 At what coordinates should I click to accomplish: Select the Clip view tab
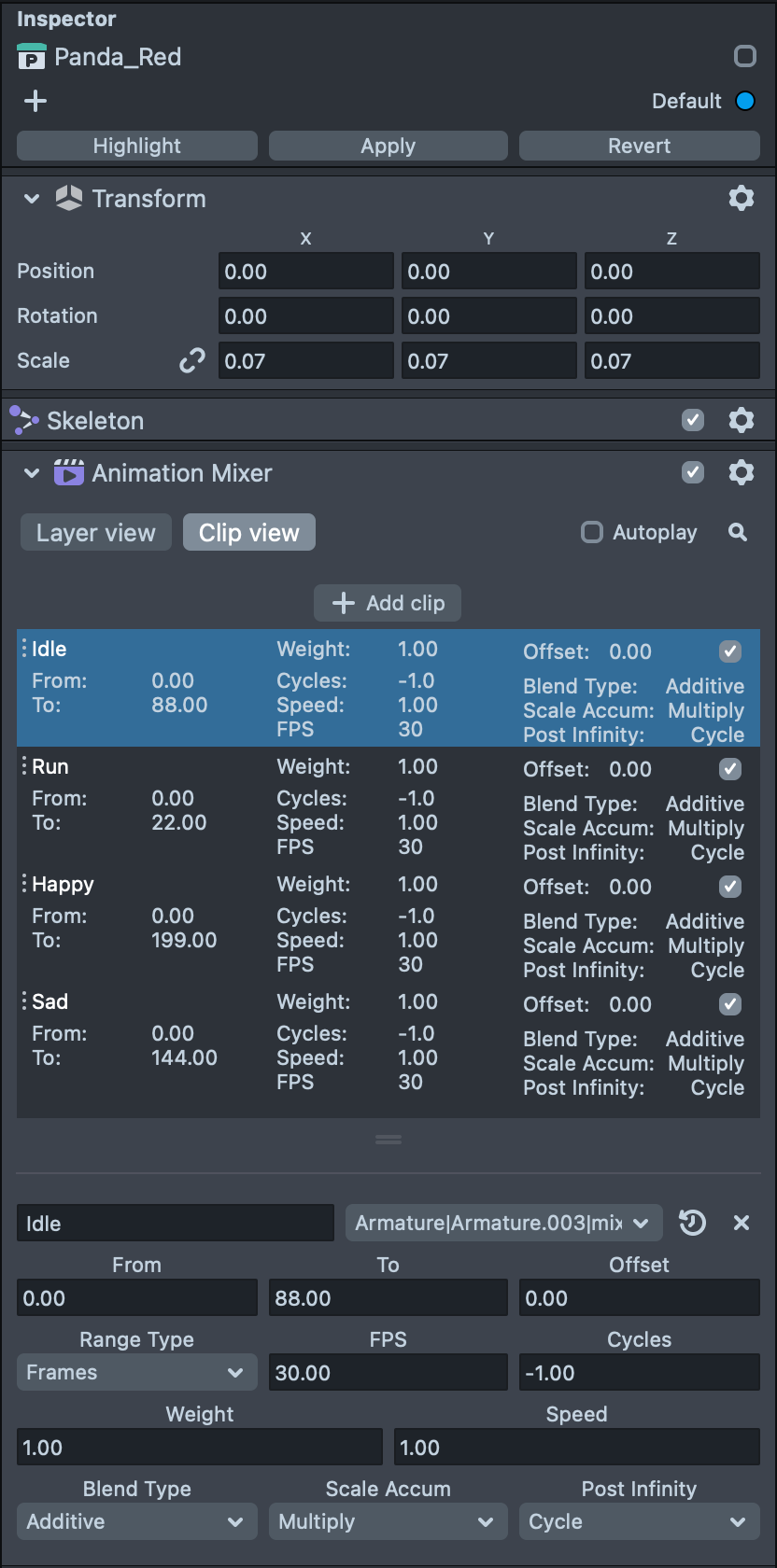pos(248,532)
